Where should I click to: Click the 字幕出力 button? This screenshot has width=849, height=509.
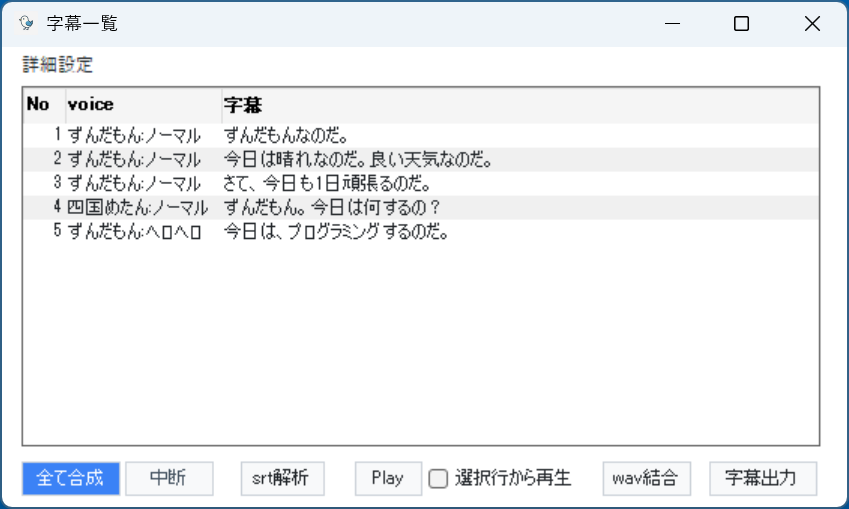point(763,479)
